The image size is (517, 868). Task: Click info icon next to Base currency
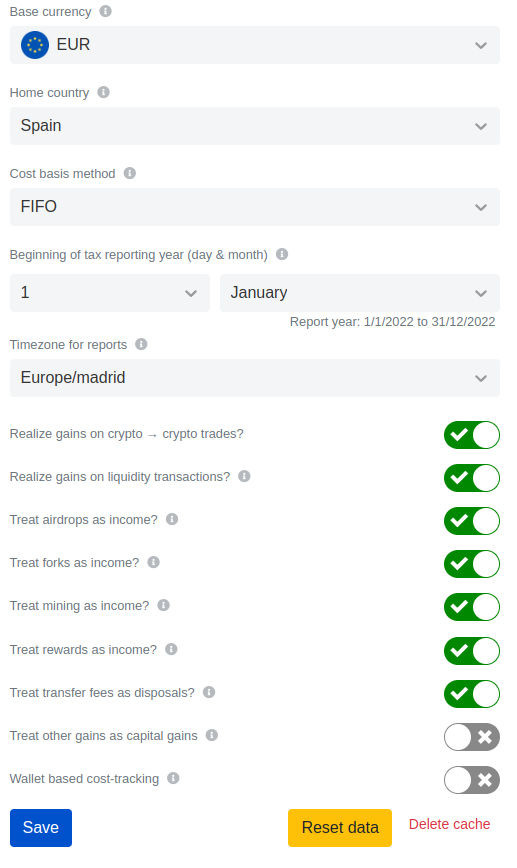[105, 11]
